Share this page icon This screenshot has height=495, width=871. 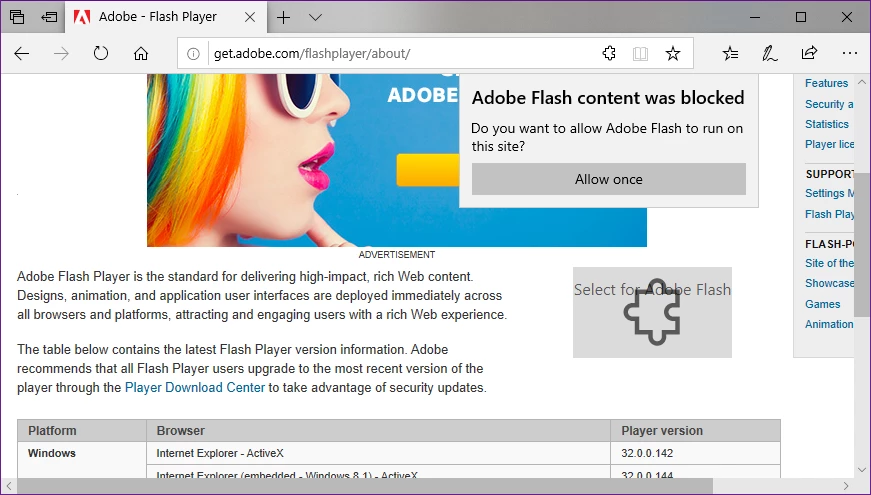809,53
